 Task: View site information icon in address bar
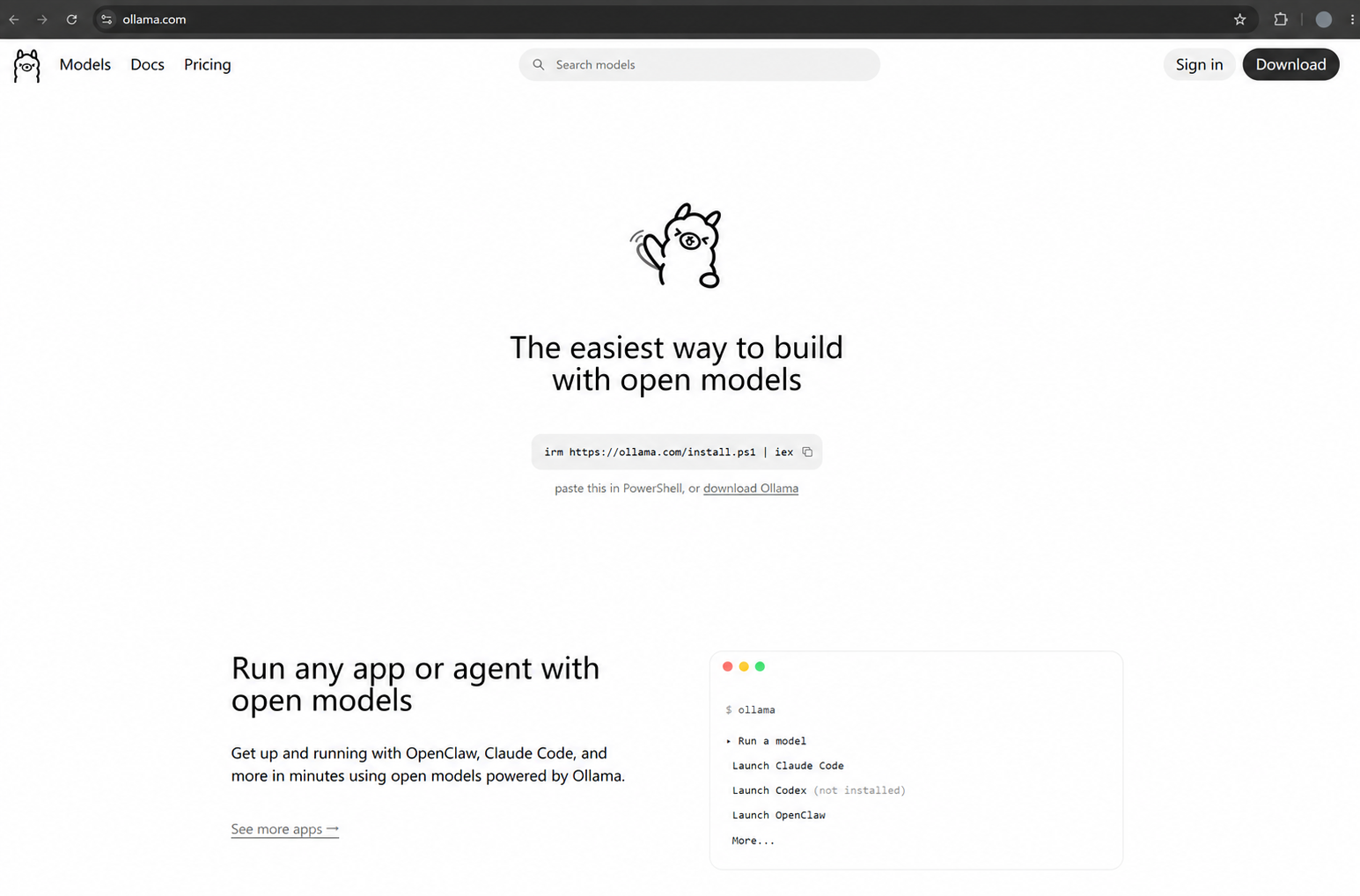point(107,19)
